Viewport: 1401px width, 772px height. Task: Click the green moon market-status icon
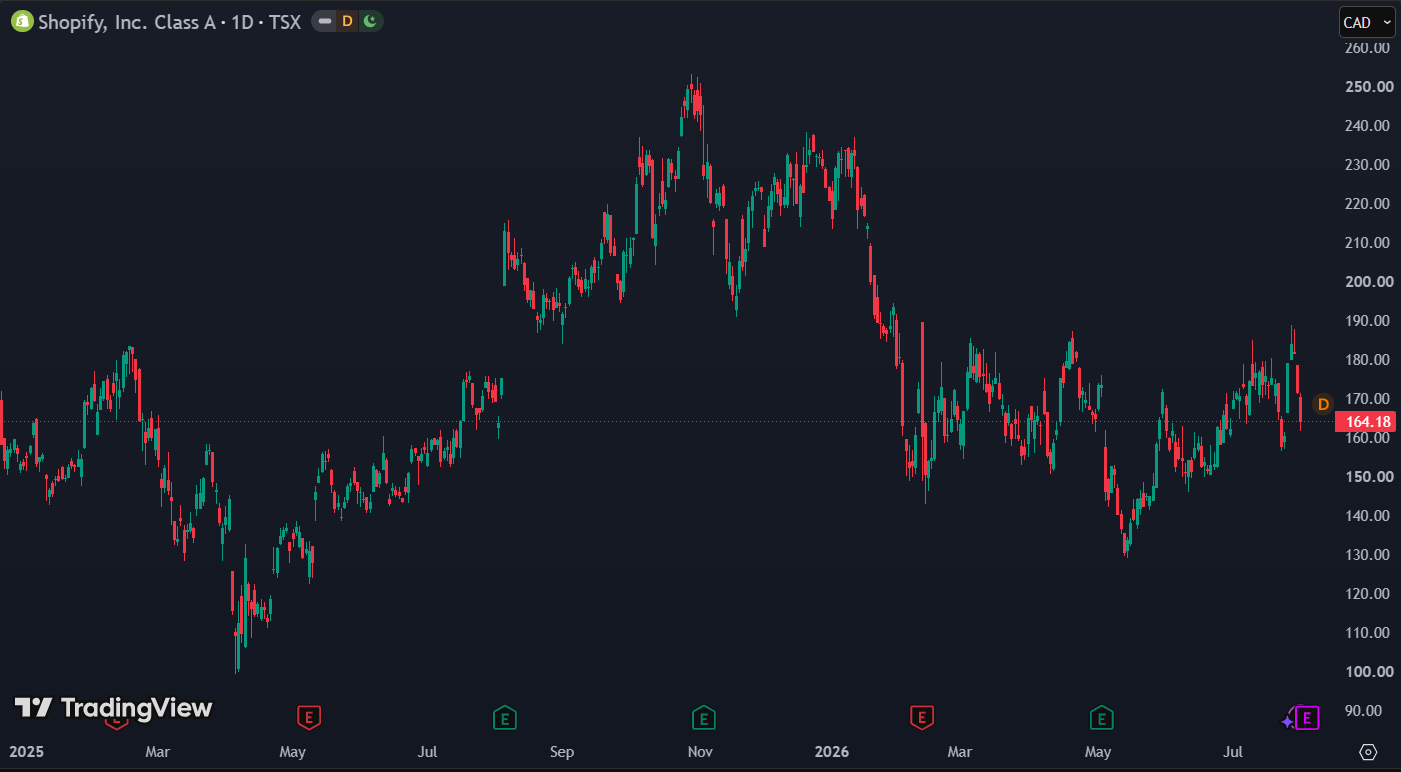(370, 21)
